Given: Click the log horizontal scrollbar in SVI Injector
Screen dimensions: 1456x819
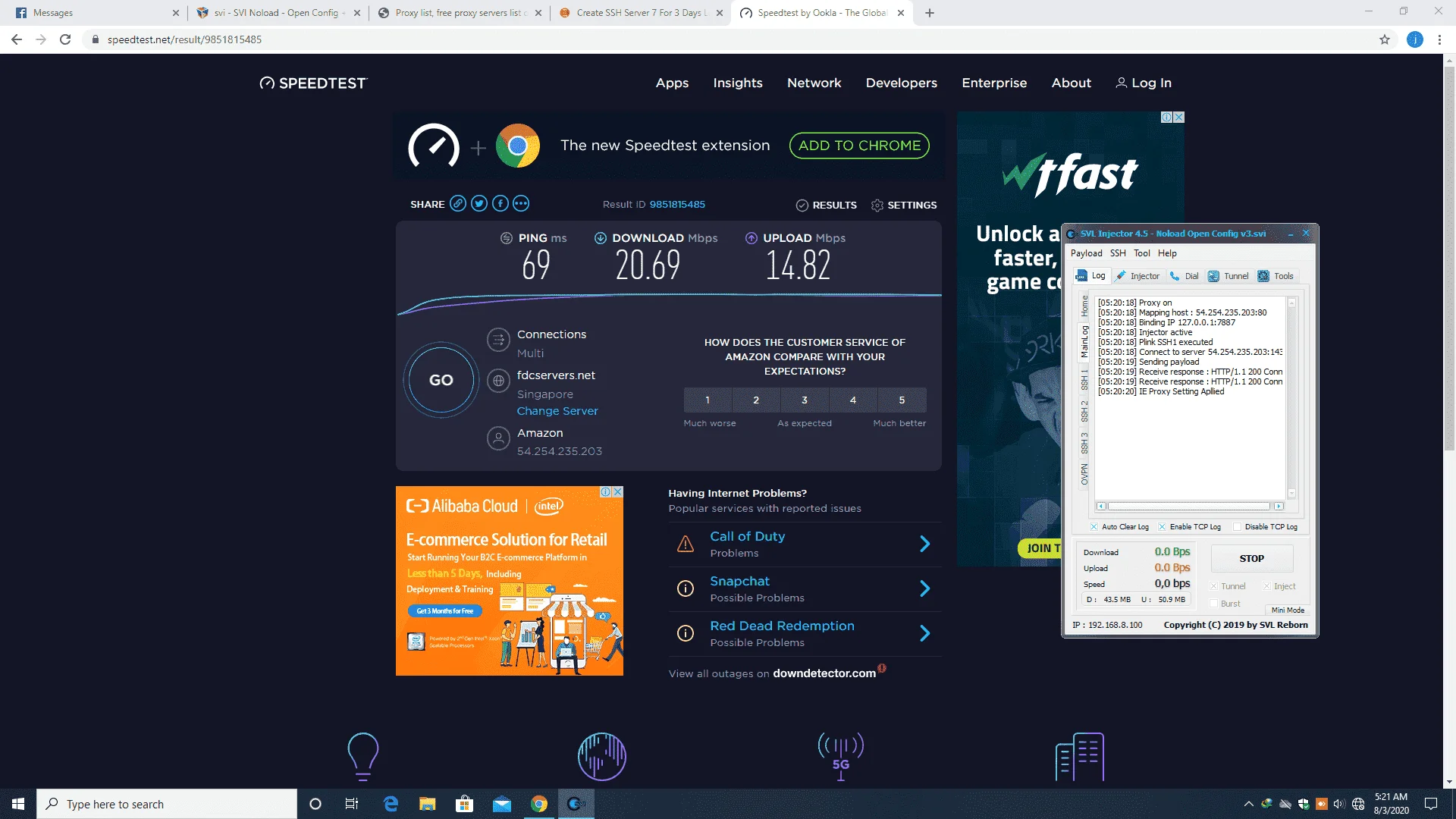Looking at the screenshot, I should coord(1189,506).
